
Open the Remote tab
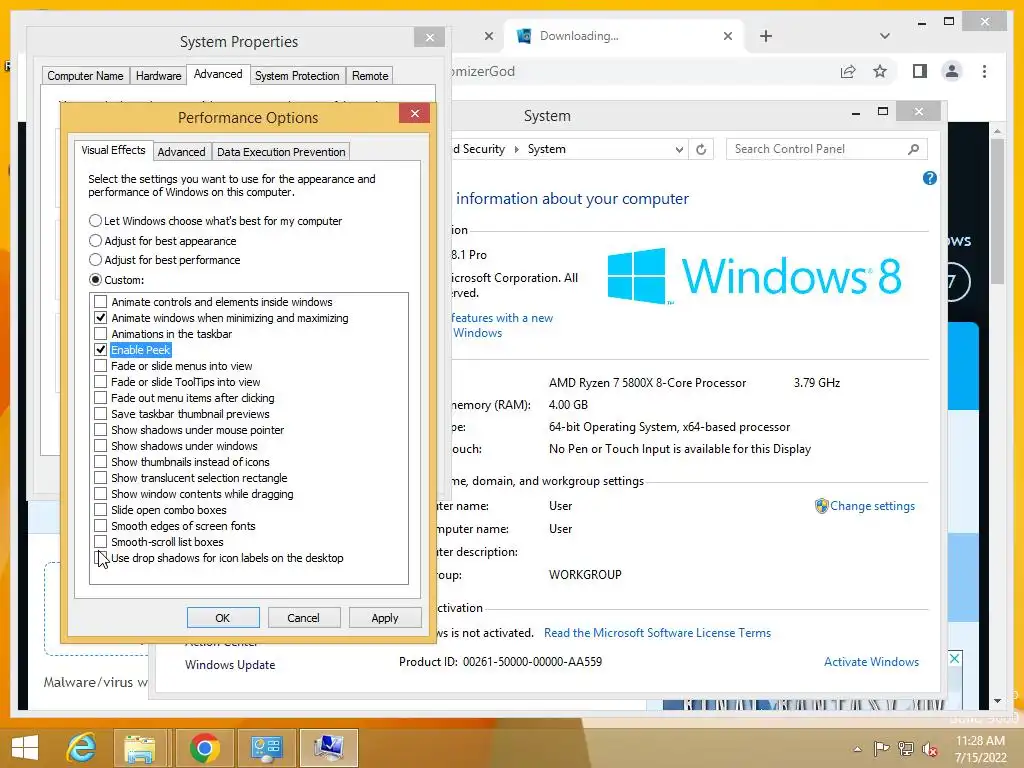(370, 76)
